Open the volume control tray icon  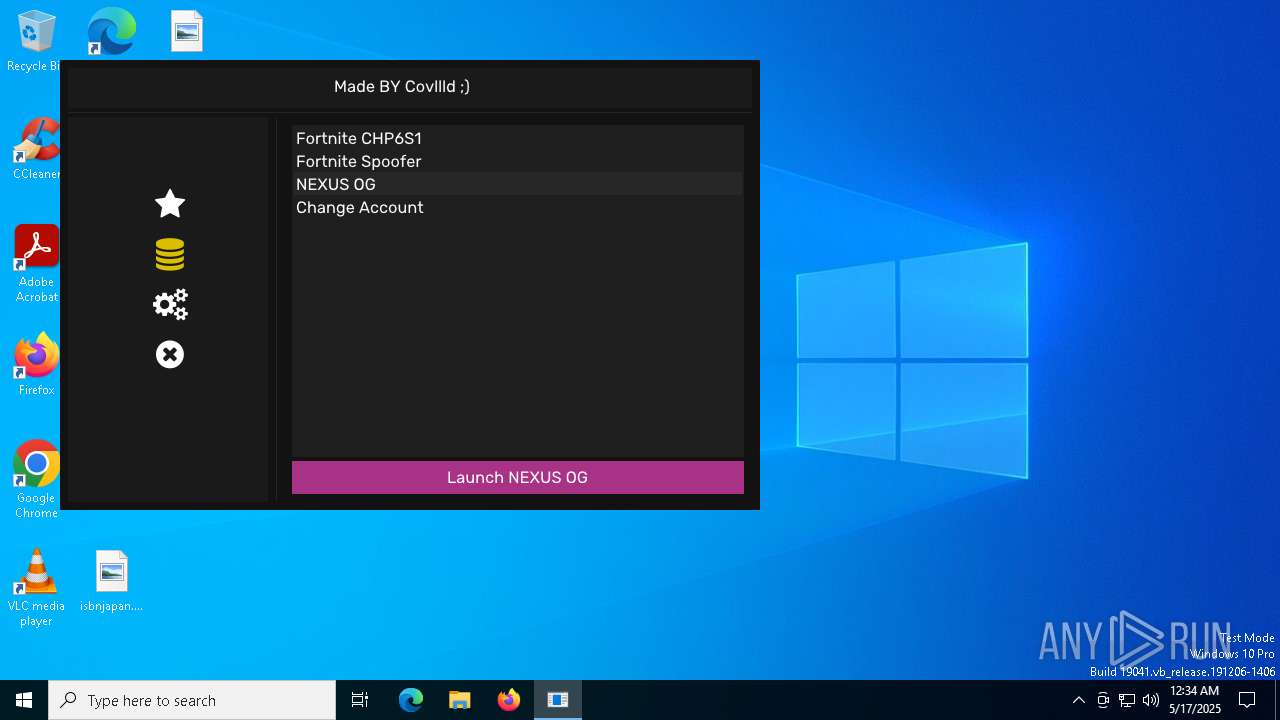pyautogui.click(x=1151, y=700)
